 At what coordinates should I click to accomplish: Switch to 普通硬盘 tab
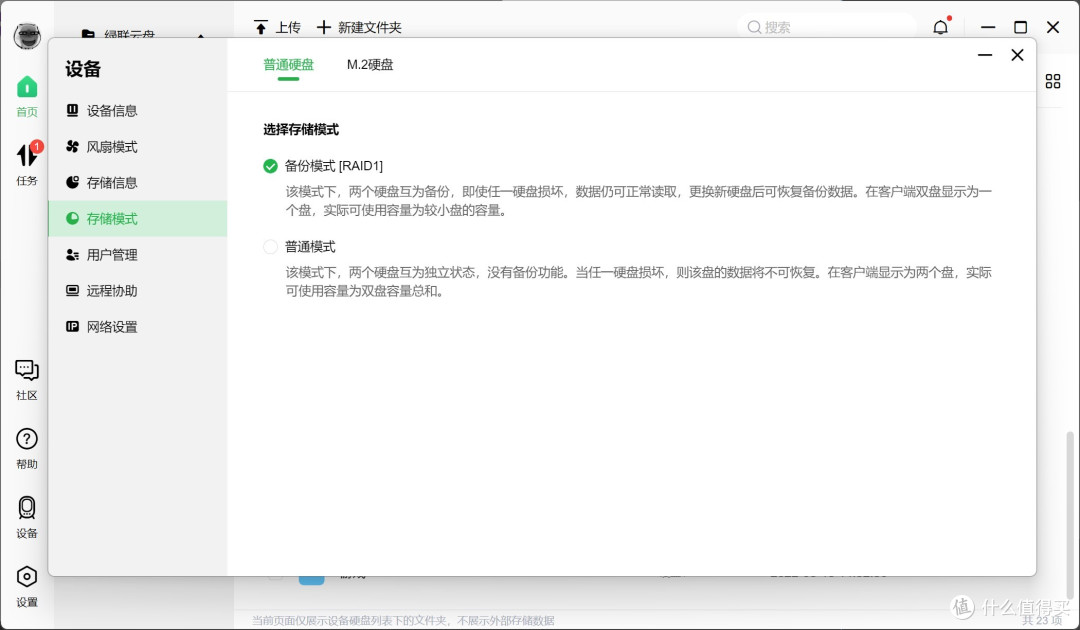point(289,65)
